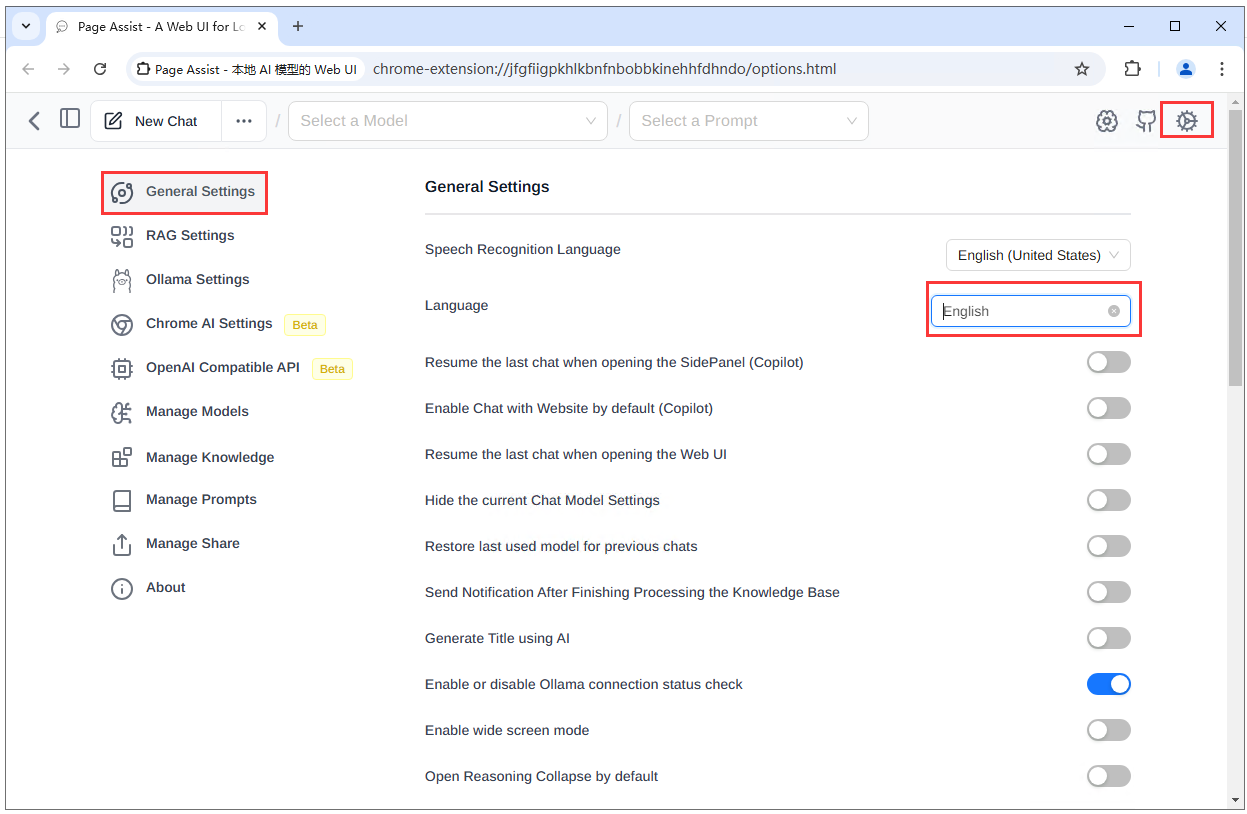Open the Chrome profile avatar icon
Image resolution: width=1247 pixels, height=814 pixels.
coord(1186,69)
